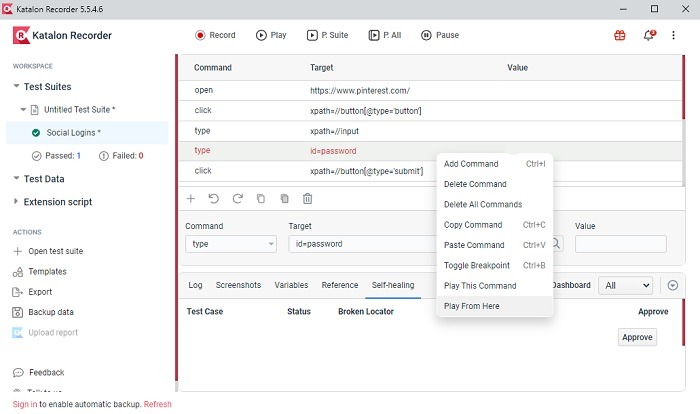Select the type xpath=//input row
Screen dimensions: 700x414
pyautogui.click(x=430, y=131)
